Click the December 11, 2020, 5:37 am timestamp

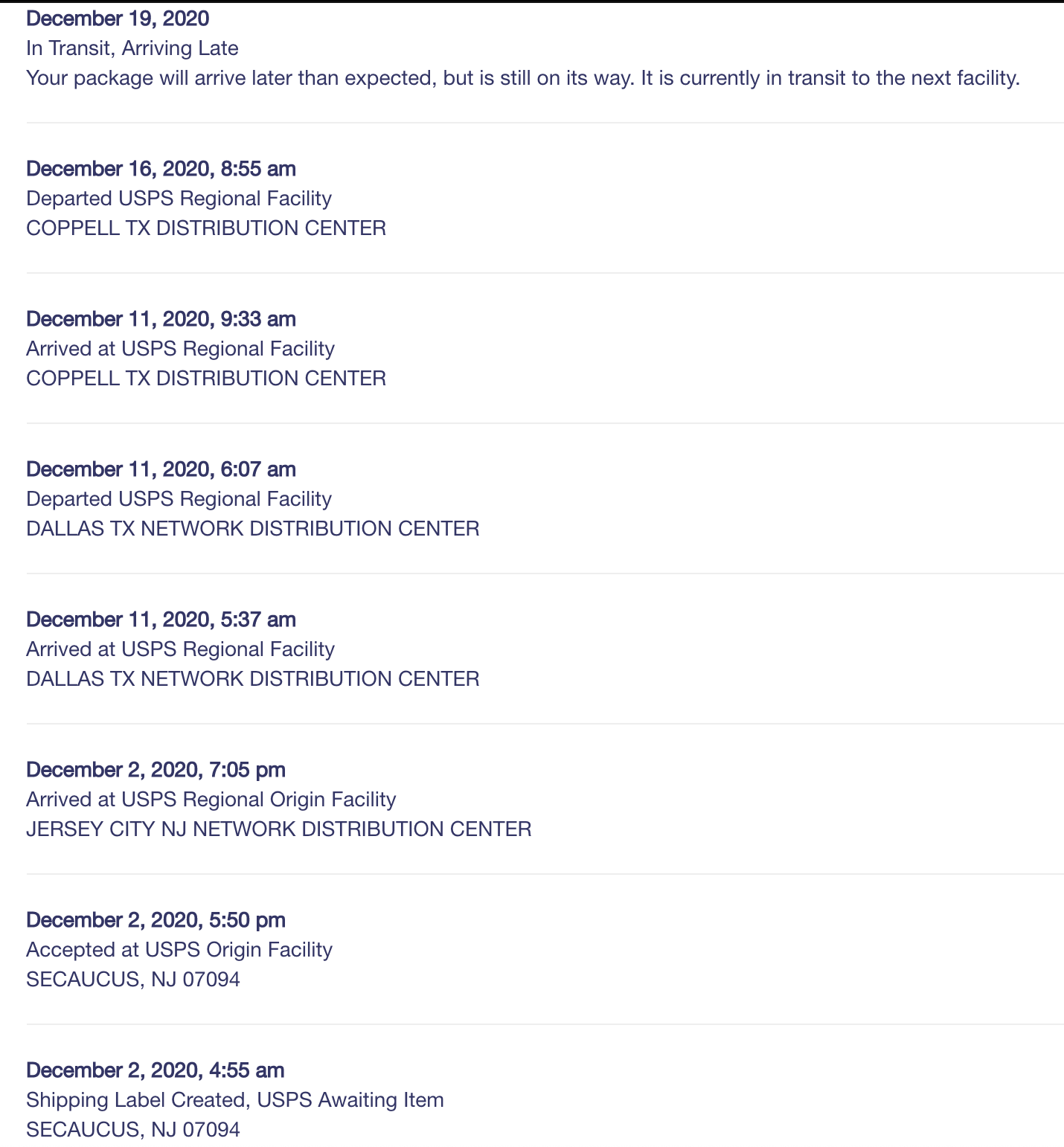(161, 620)
